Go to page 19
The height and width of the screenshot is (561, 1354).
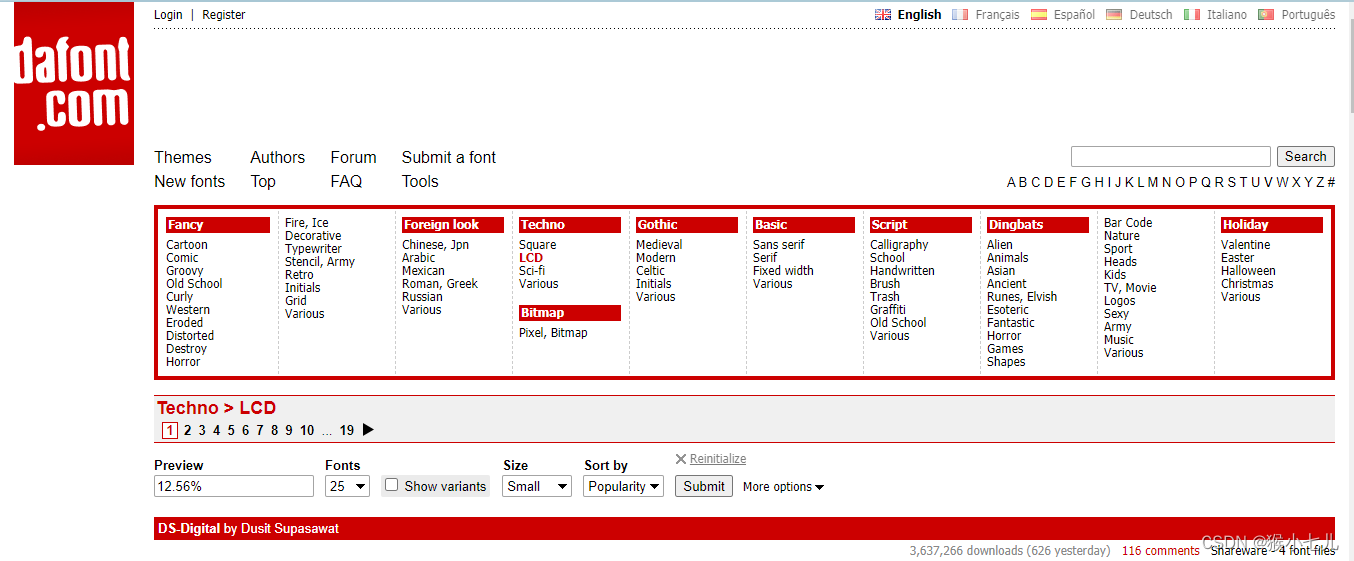click(x=347, y=430)
